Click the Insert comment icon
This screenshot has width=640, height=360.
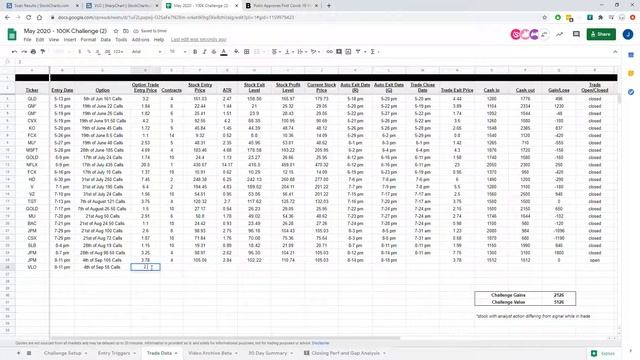[339, 52]
